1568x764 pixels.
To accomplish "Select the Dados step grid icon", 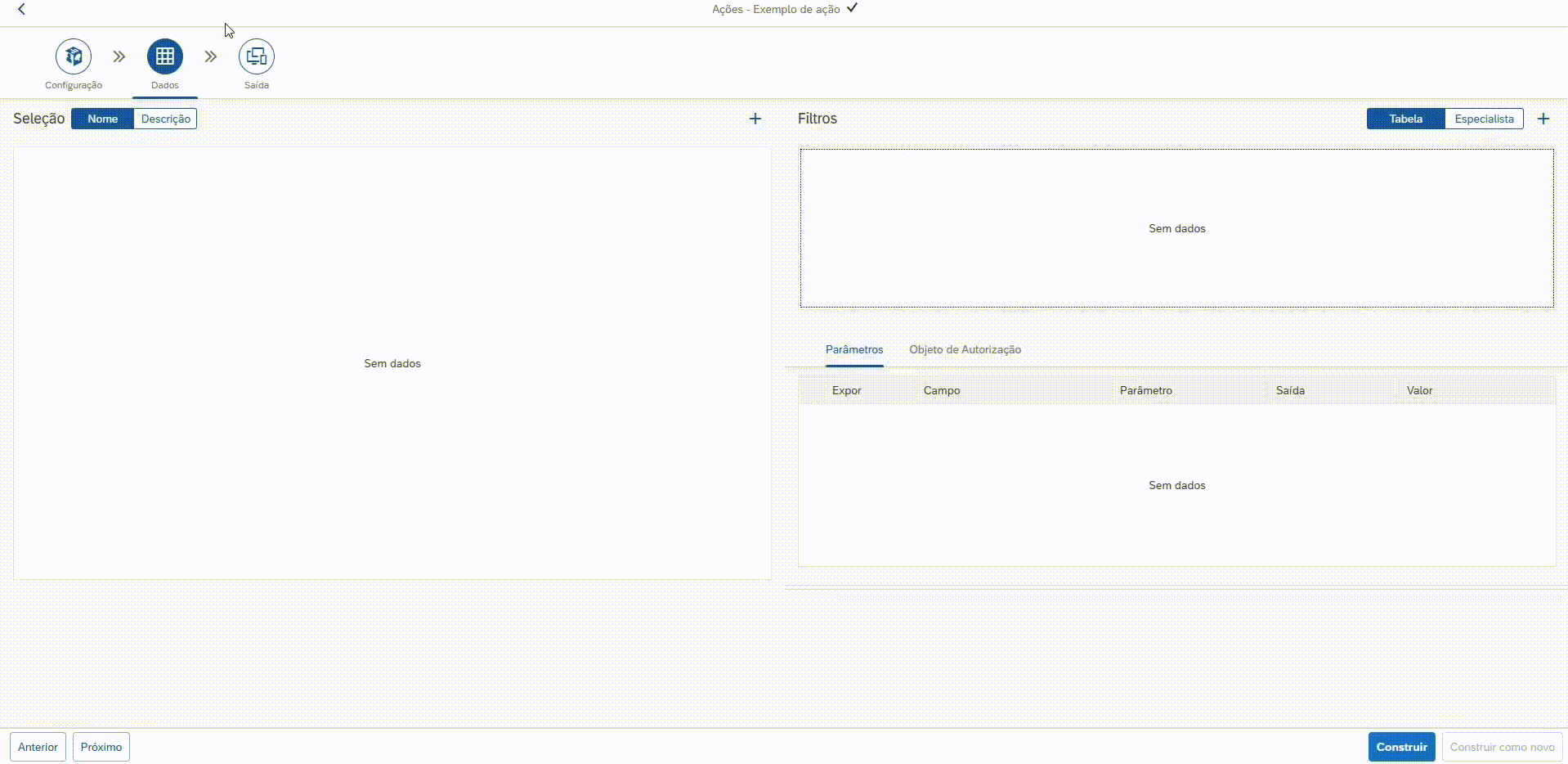I will [x=165, y=56].
